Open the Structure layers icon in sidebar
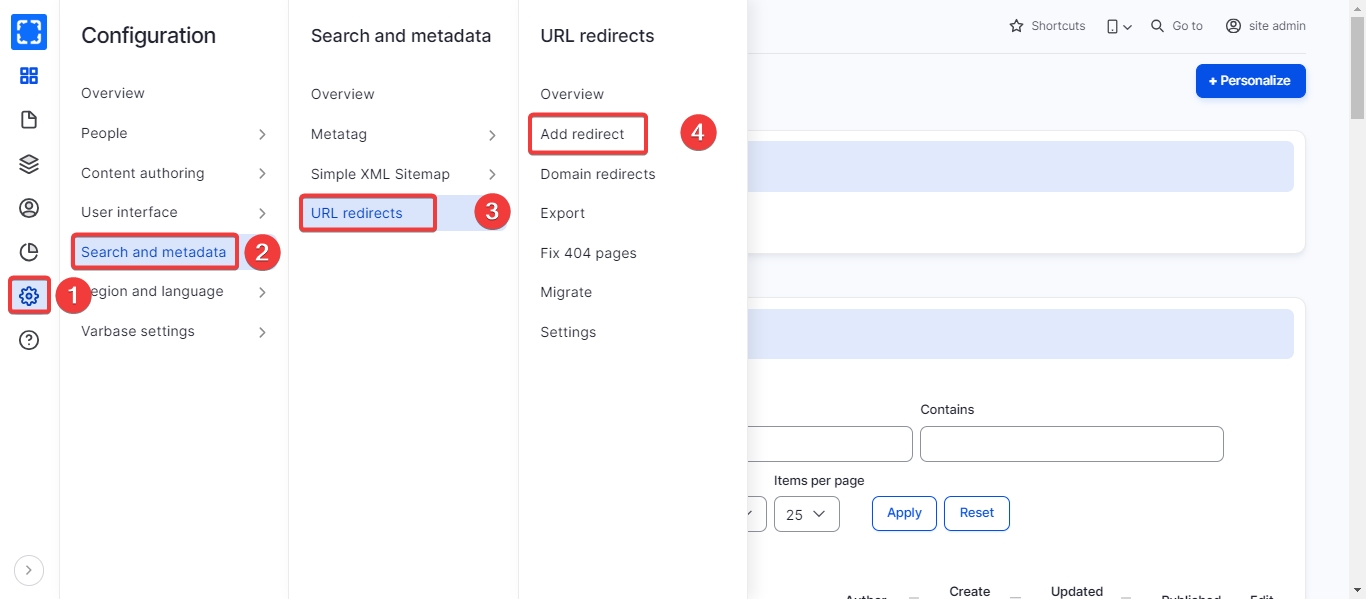The height and width of the screenshot is (599, 1366). (x=29, y=164)
